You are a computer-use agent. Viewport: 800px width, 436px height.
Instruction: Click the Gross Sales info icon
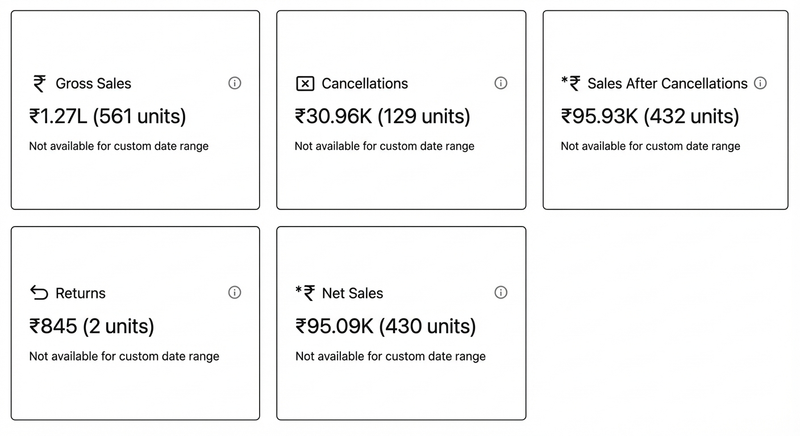[x=235, y=83]
